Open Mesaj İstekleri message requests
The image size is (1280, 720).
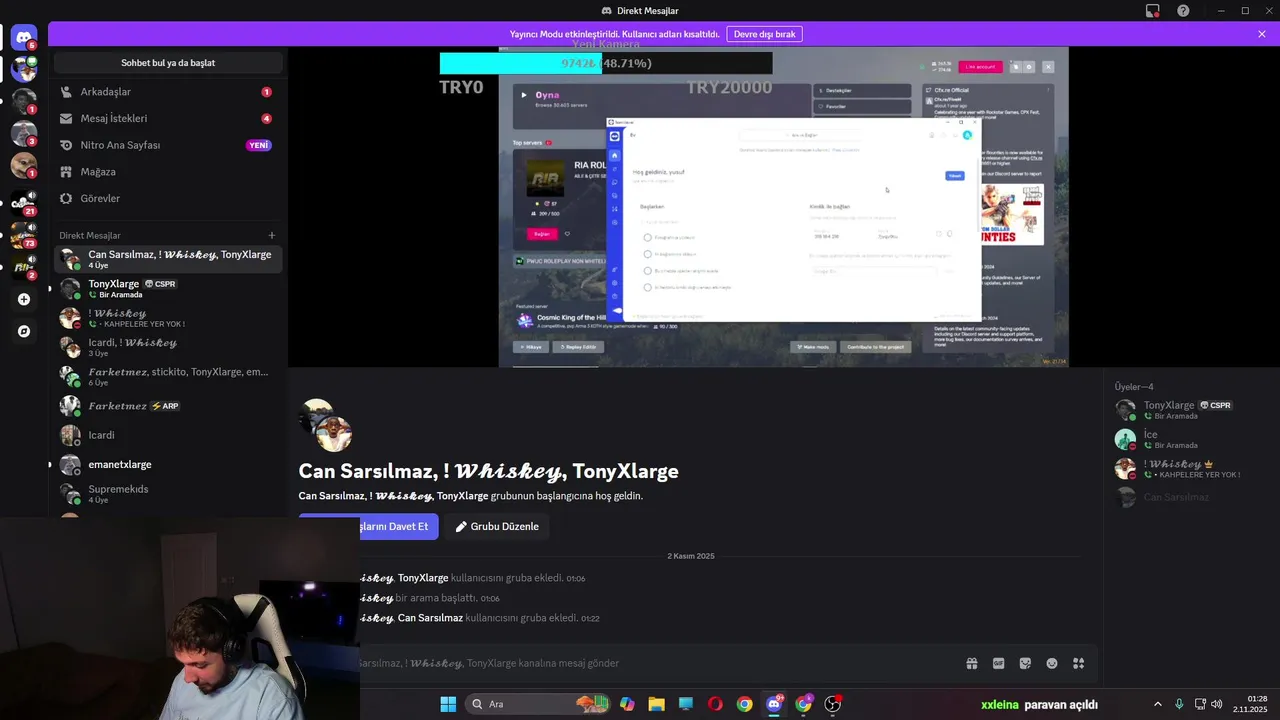(x=168, y=118)
